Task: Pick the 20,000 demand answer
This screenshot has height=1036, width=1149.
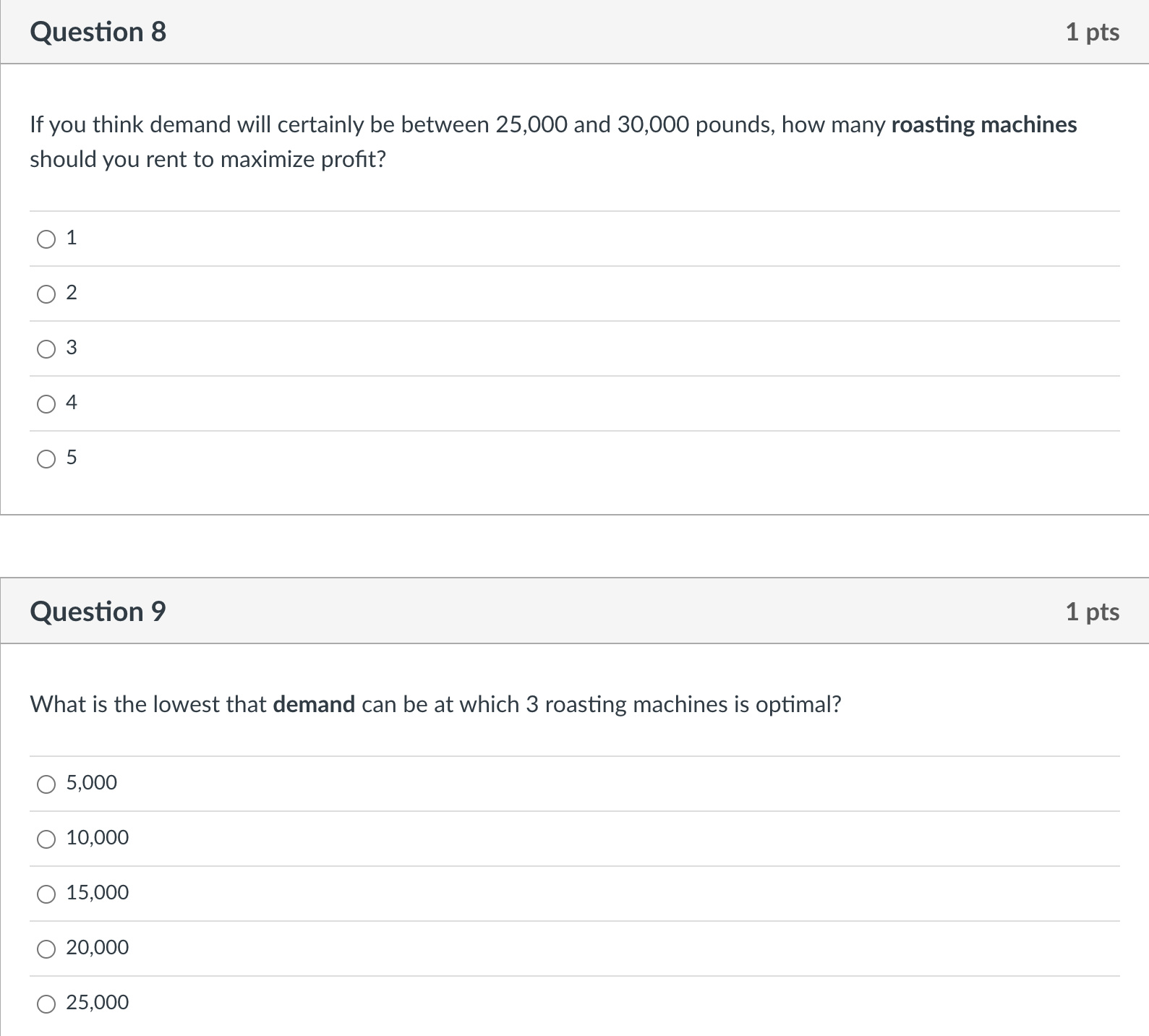Action: pyautogui.click(x=46, y=949)
